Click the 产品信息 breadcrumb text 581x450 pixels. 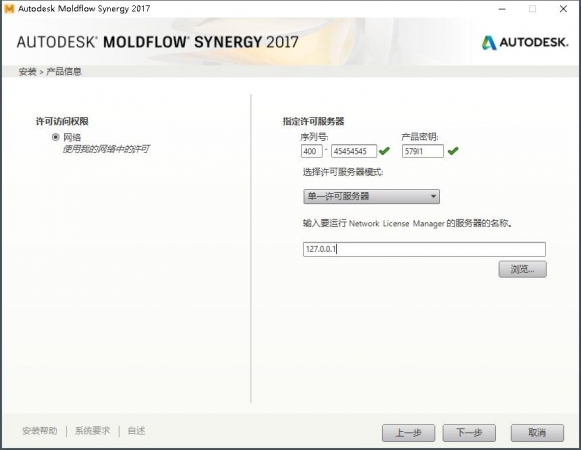coord(64,72)
